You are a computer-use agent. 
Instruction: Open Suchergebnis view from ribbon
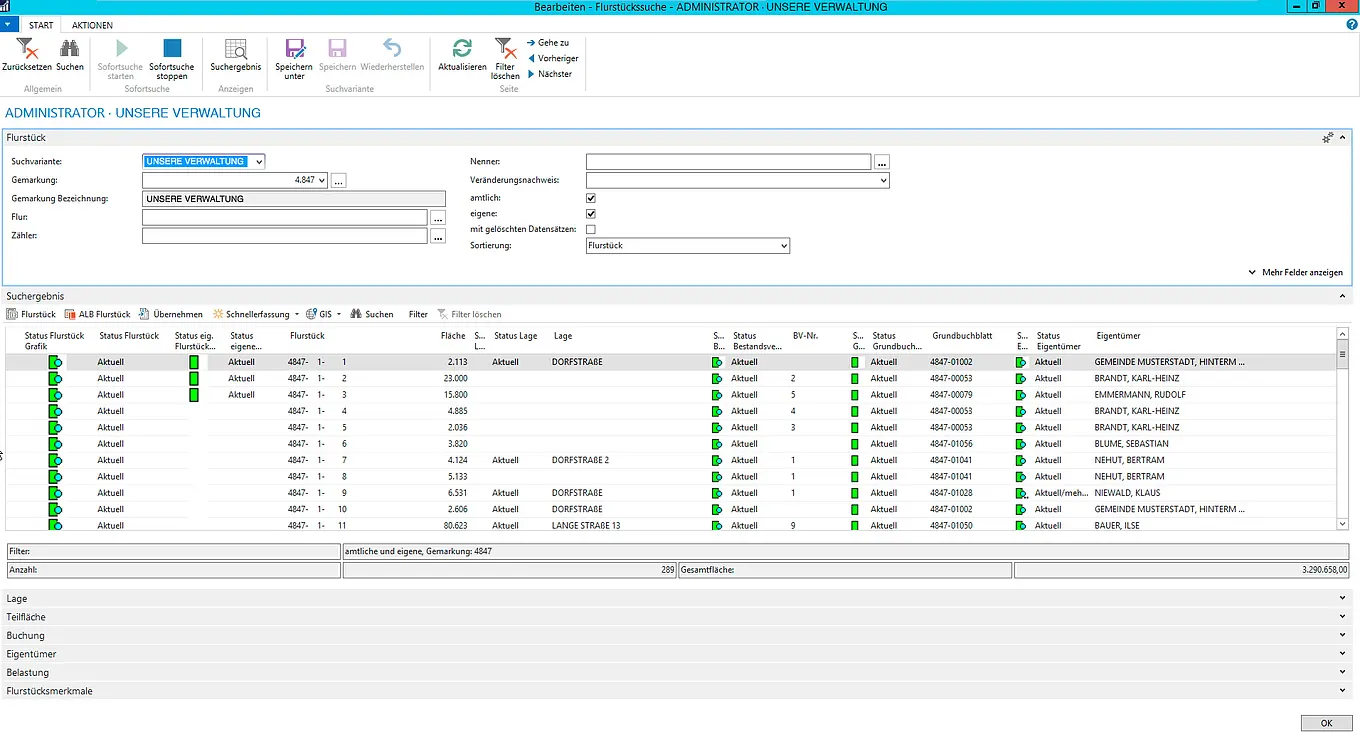tap(236, 49)
